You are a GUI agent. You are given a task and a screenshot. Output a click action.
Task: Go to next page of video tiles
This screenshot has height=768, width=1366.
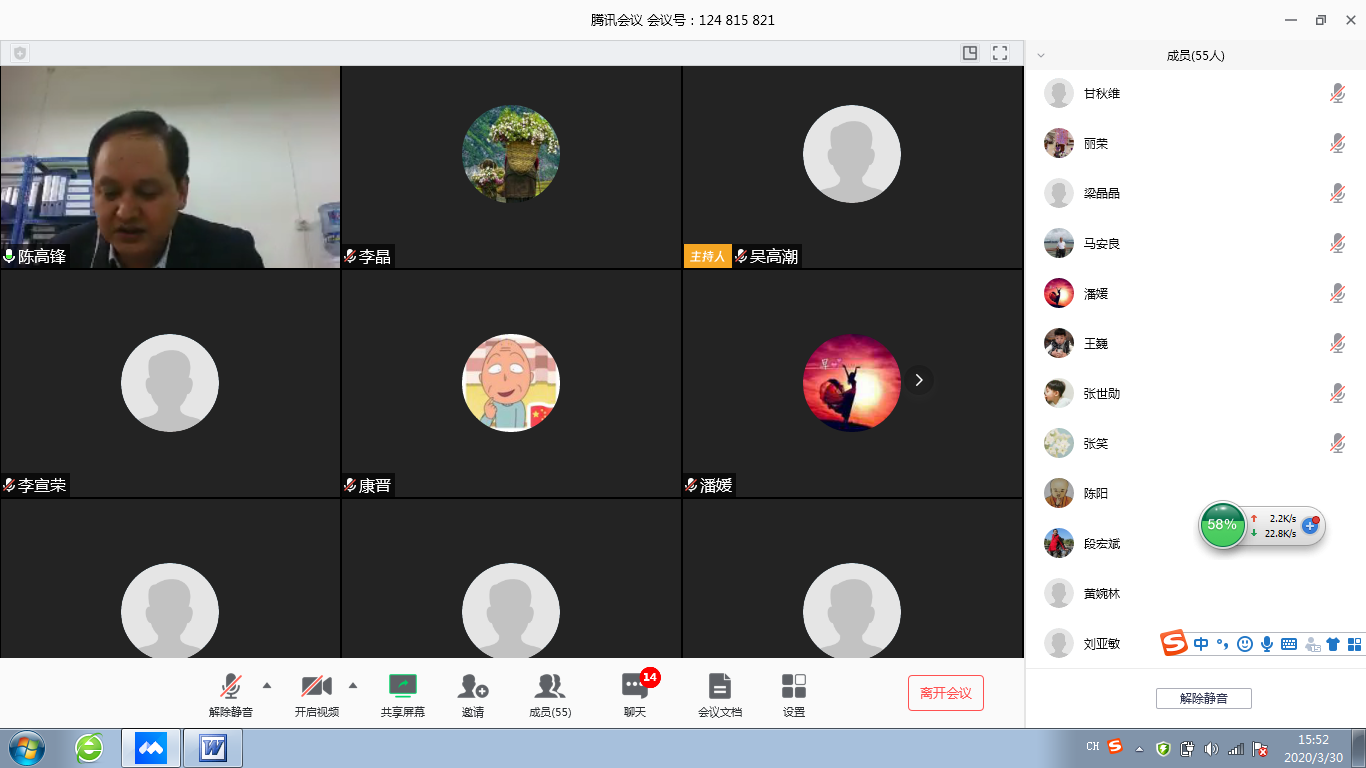point(919,380)
